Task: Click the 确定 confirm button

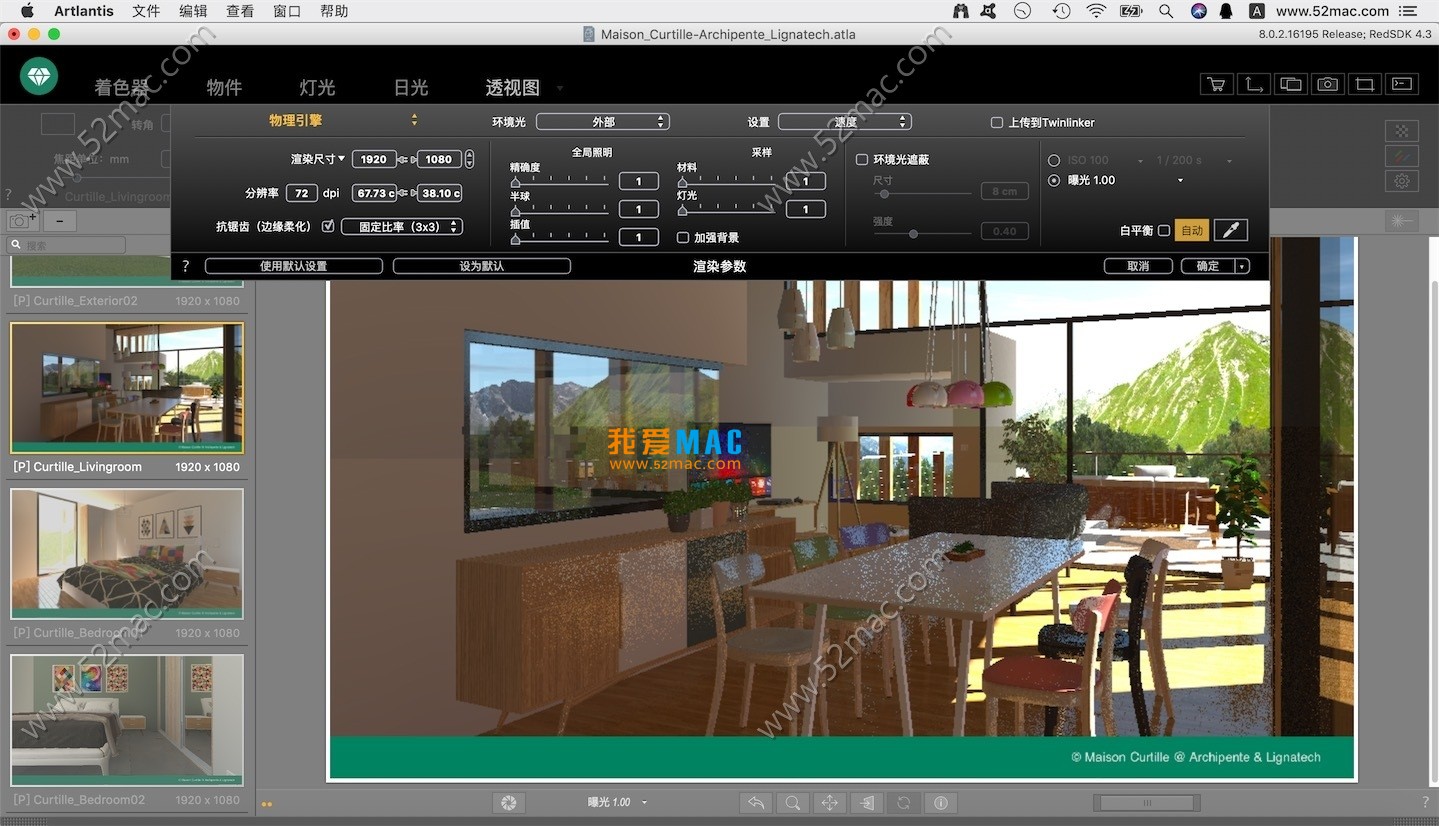Action: tap(1208, 266)
